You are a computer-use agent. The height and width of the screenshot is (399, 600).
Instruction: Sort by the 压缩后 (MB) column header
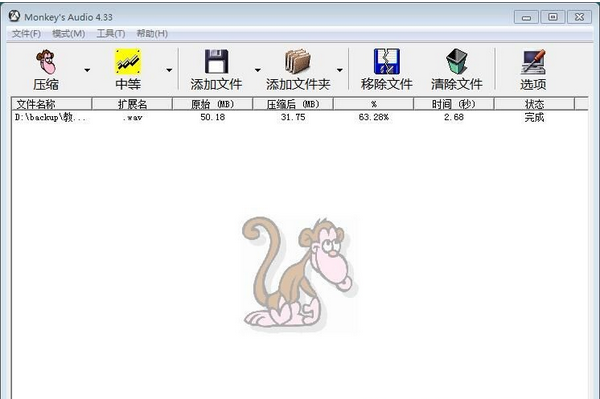[293, 104]
